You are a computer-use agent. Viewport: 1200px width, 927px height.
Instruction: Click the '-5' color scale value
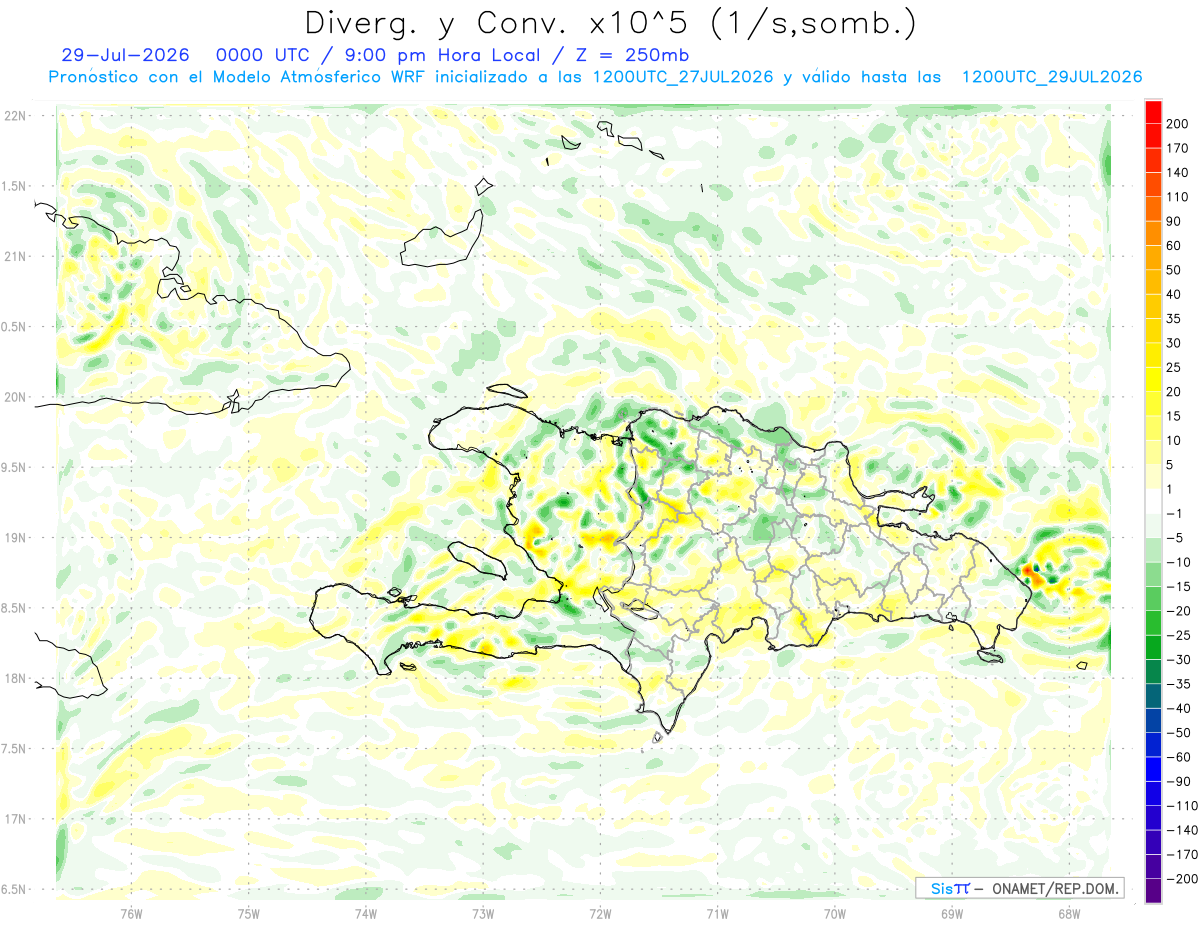[1177, 538]
